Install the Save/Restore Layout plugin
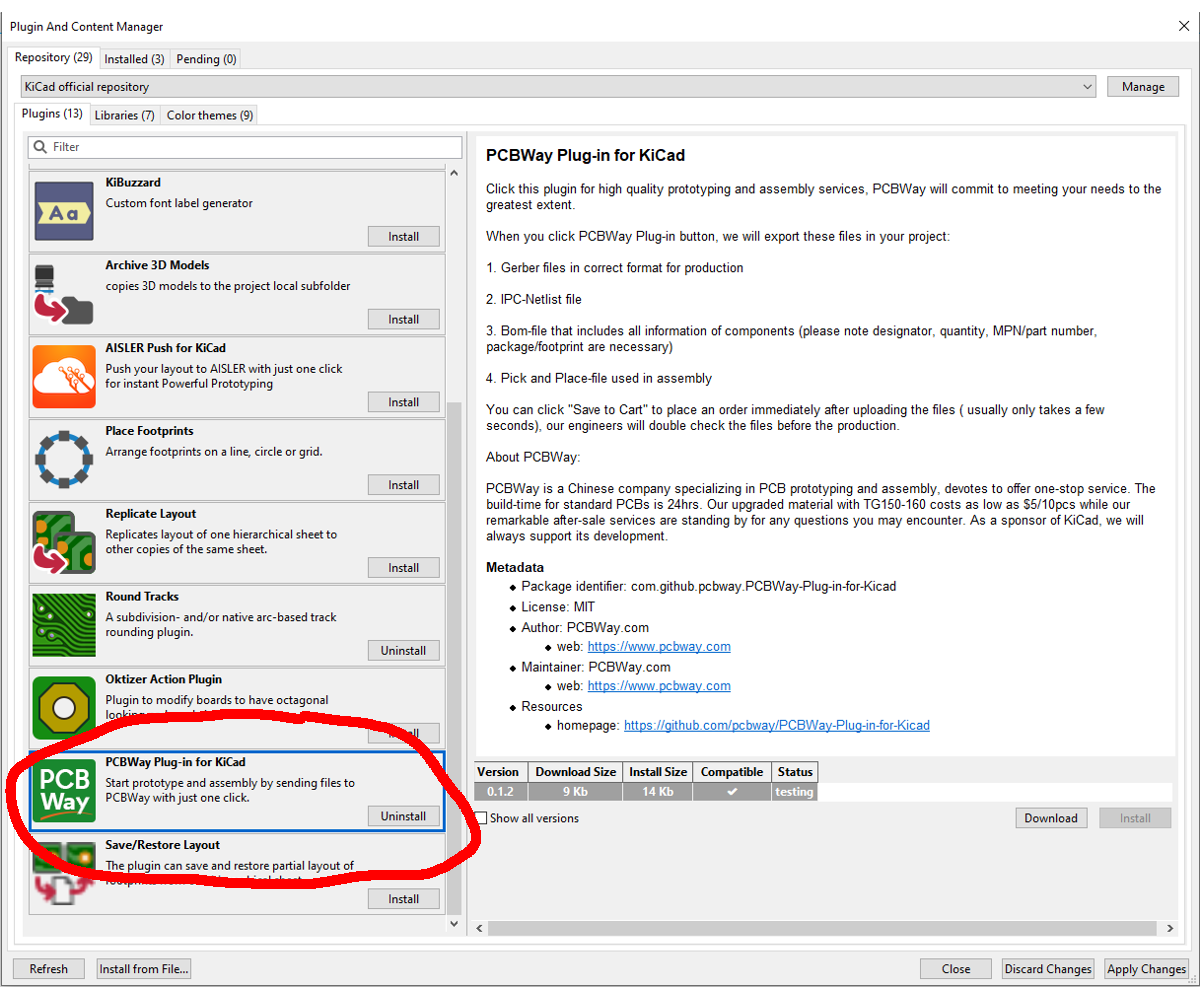Screen dimensions: 1200x1000 404,899
